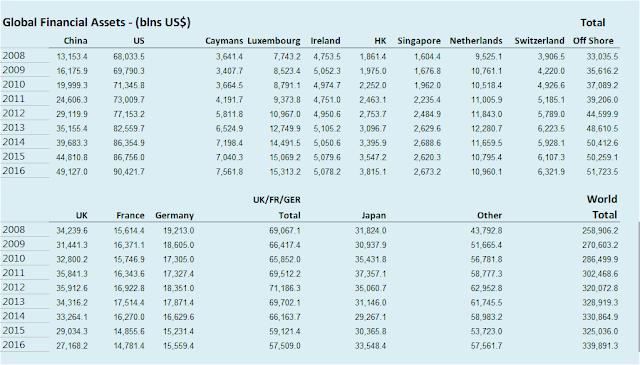Image resolution: width=640 pixels, height=365 pixels.
Task: Click the Luxembourg column header
Action: (x=274, y=41)
